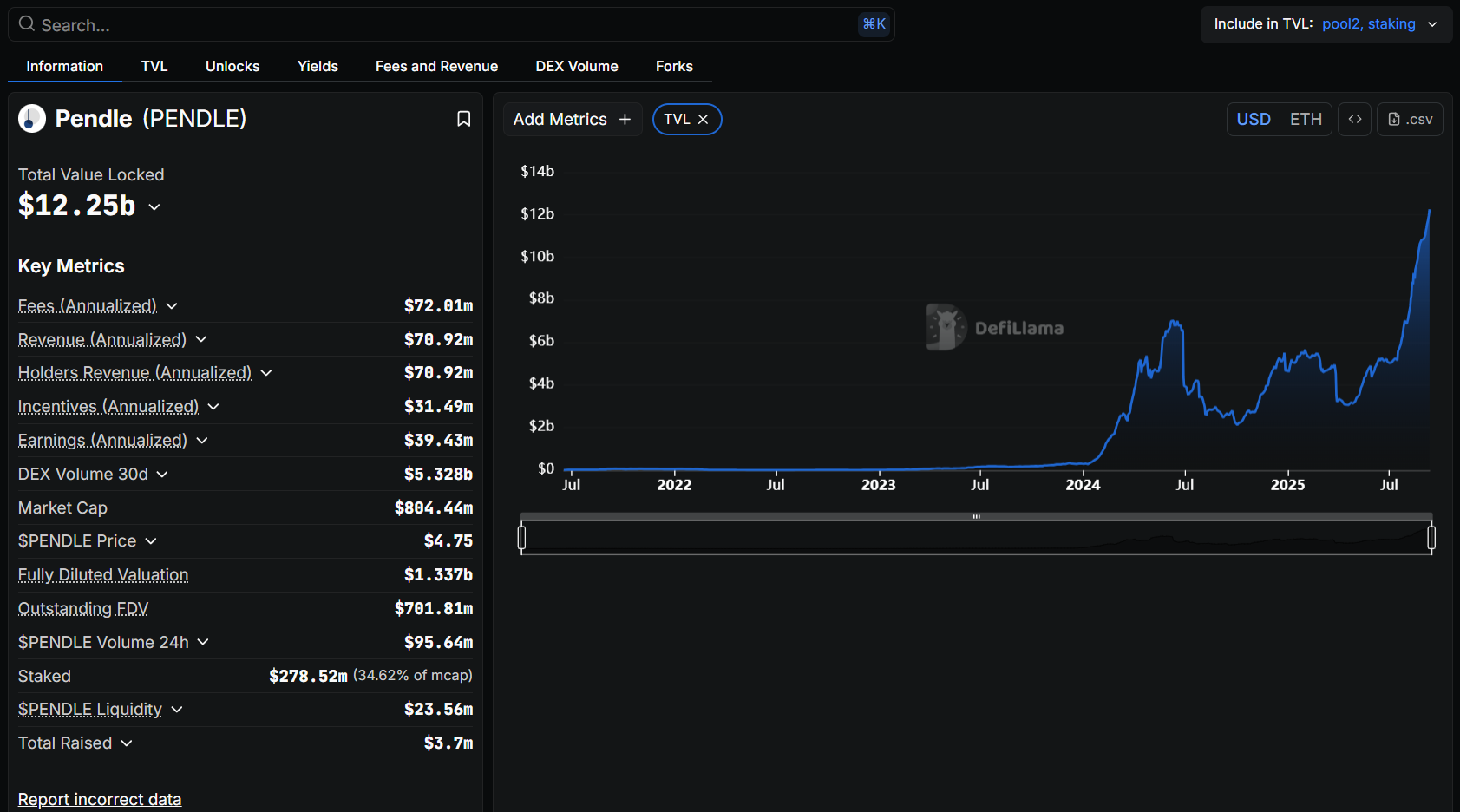
Task: Click Report incorrect data link
Action: [x=100, y=799]
